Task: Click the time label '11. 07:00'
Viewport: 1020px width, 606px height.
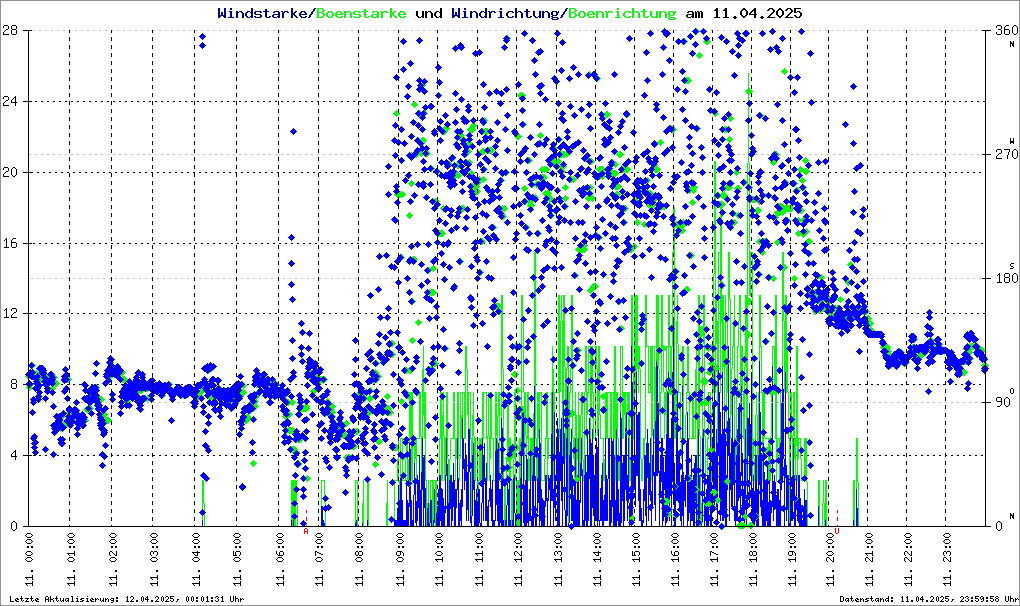Action: click(320, 560)
